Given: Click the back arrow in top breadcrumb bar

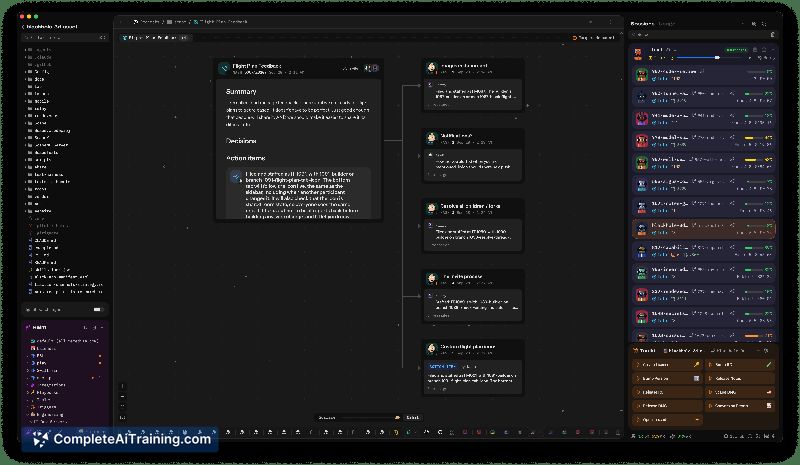Looking at the screenshot, I should (x=121, y=22).
